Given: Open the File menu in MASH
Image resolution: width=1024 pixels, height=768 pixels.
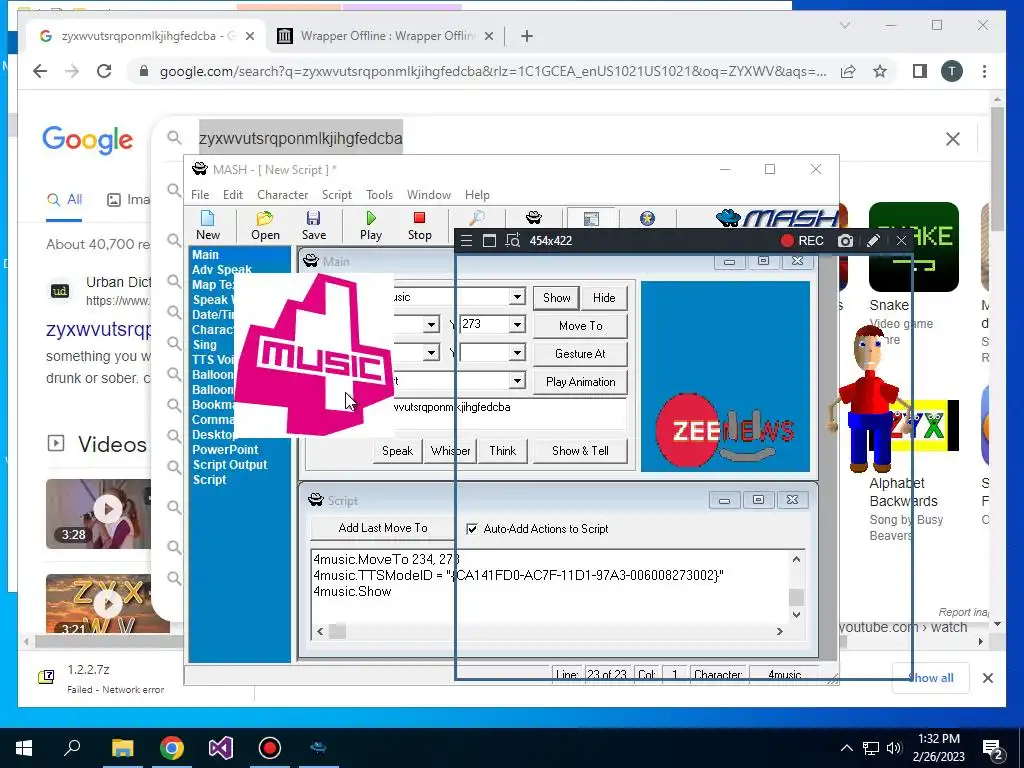Looking at the screenshot, I should pos(200,195).
